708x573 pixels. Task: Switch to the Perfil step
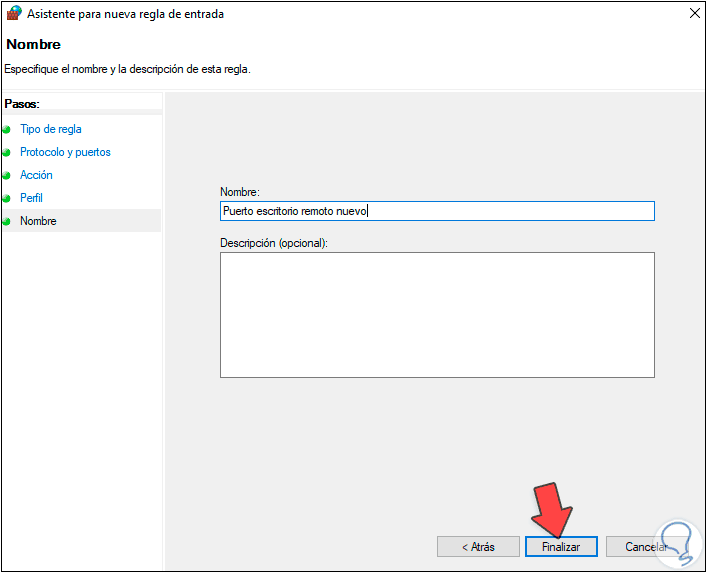(x=31, y=198)
